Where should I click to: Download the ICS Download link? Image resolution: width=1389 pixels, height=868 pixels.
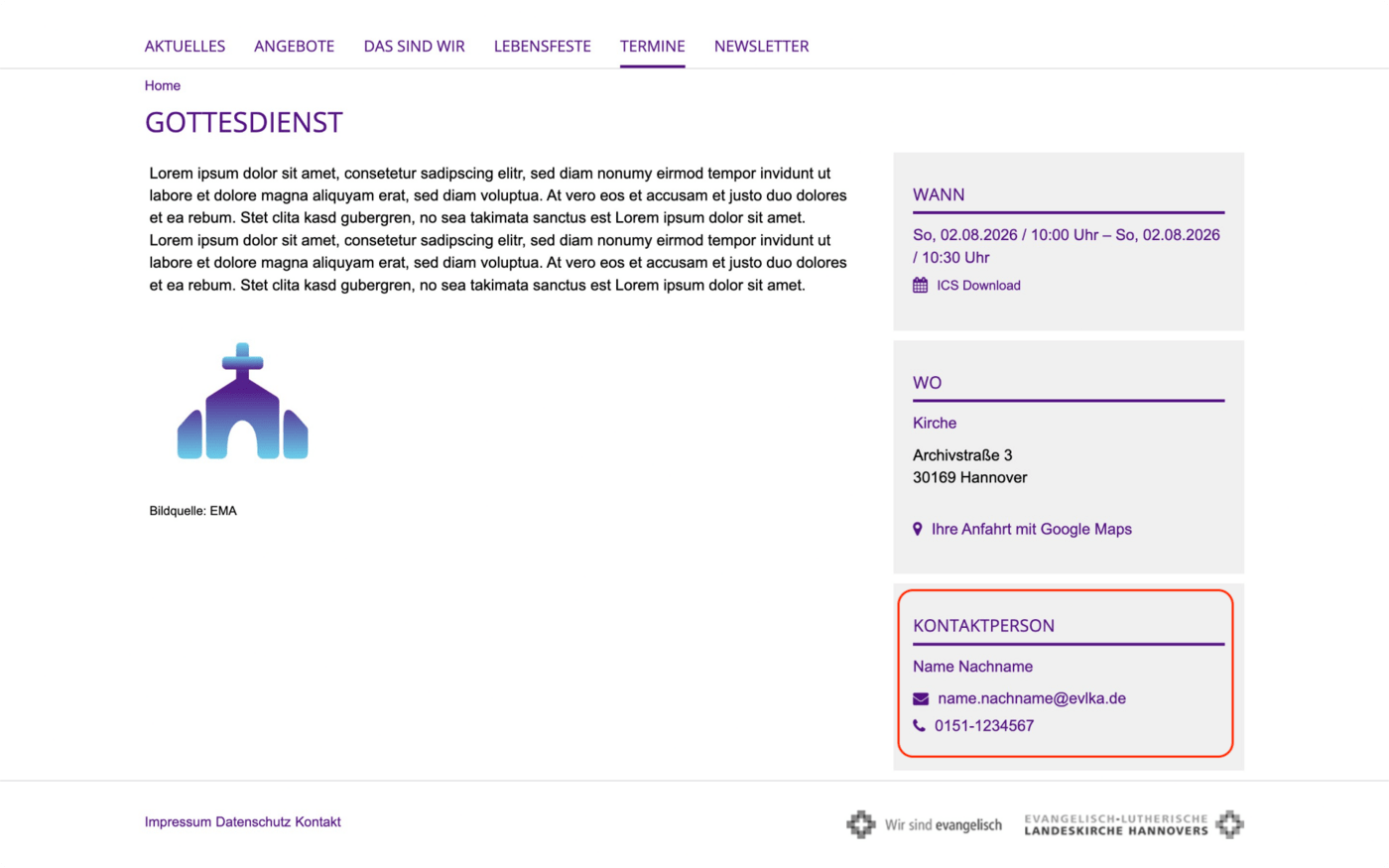pyautogui.click(x=978, y=286)
